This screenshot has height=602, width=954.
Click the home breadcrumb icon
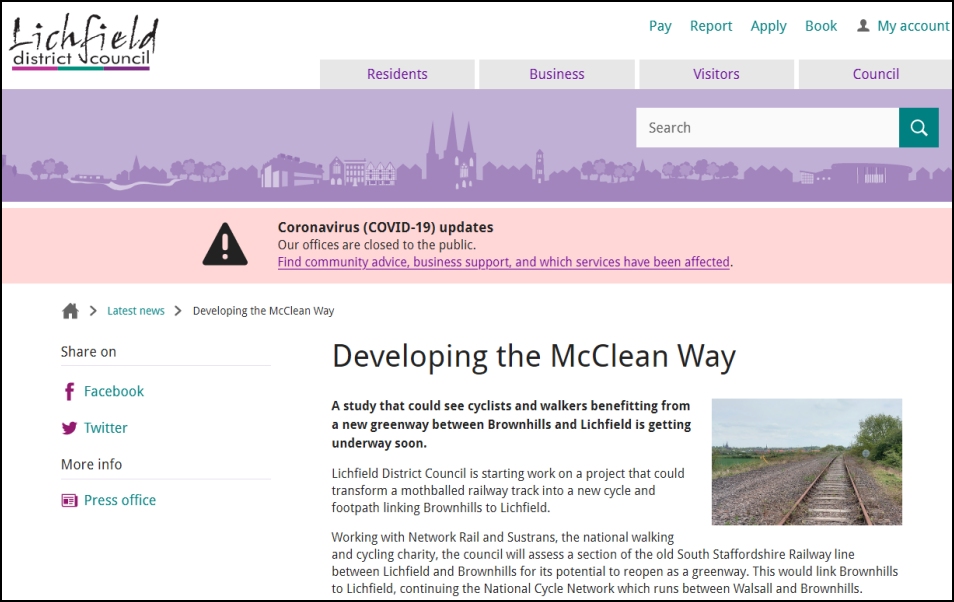71,311
